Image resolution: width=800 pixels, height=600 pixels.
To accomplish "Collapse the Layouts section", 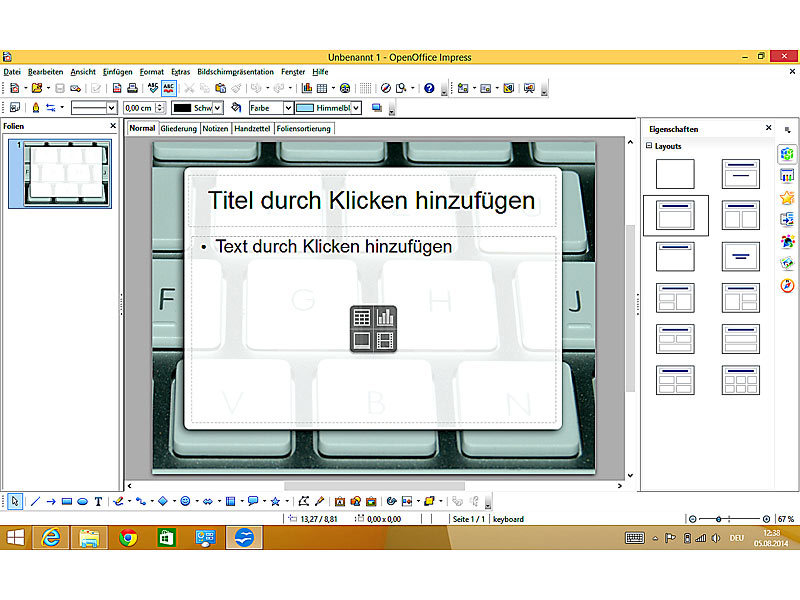I will [x=649, y=146].
